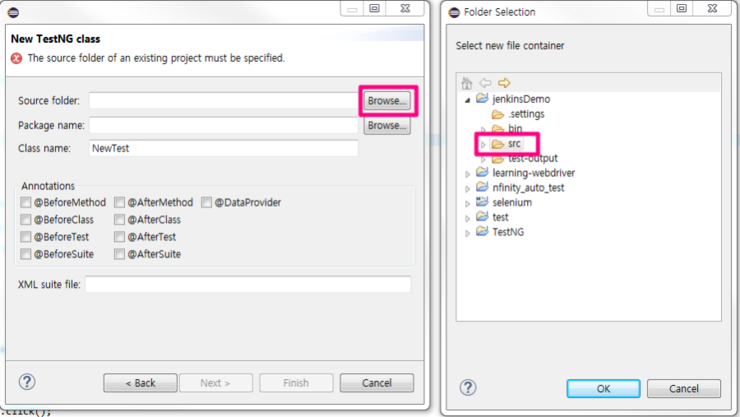This screenshot has height=417, width=740.
Task: Select the selenium project
Action: tap(504, 202)
